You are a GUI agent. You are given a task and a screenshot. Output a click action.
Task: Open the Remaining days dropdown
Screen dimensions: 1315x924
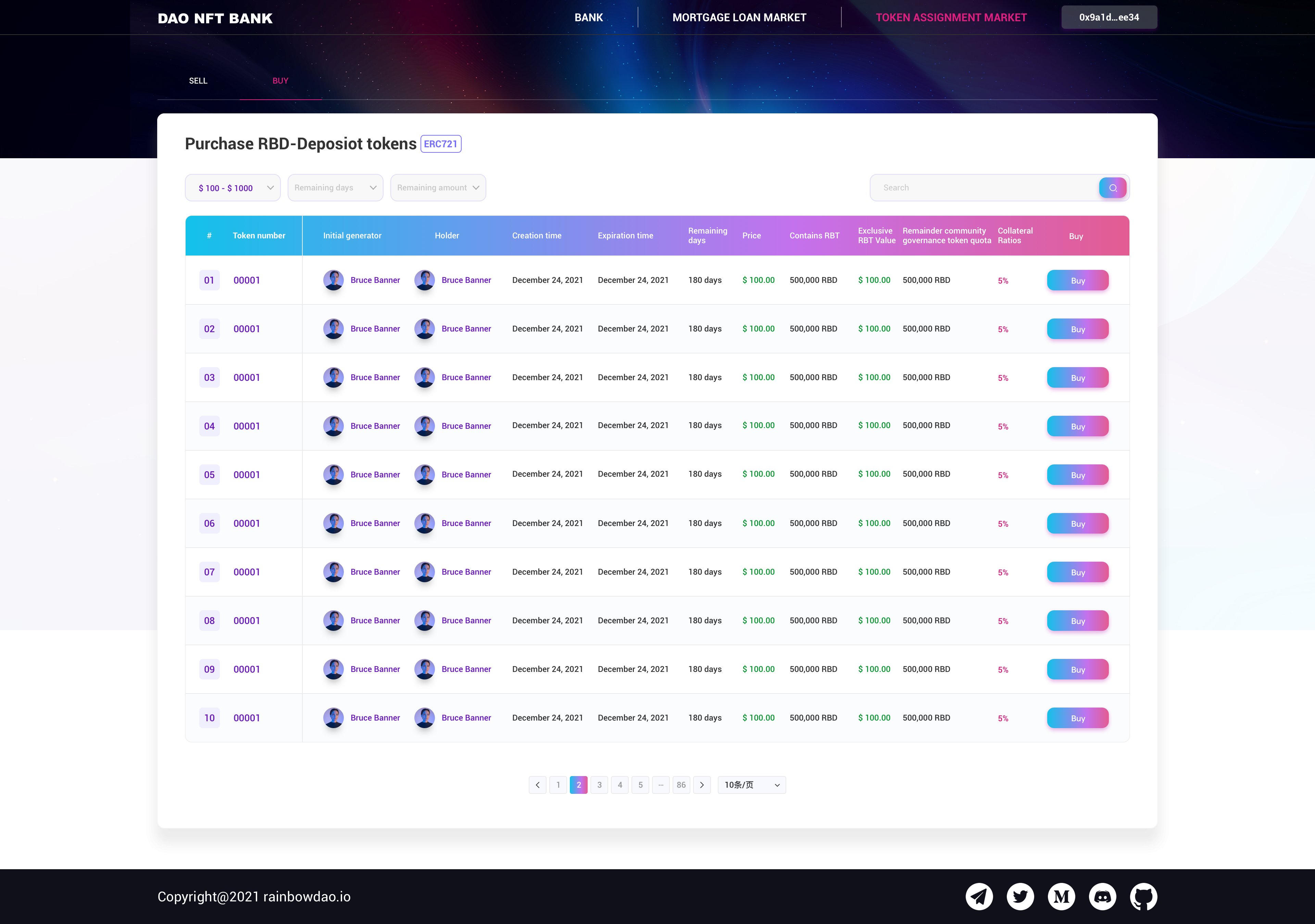335,188
